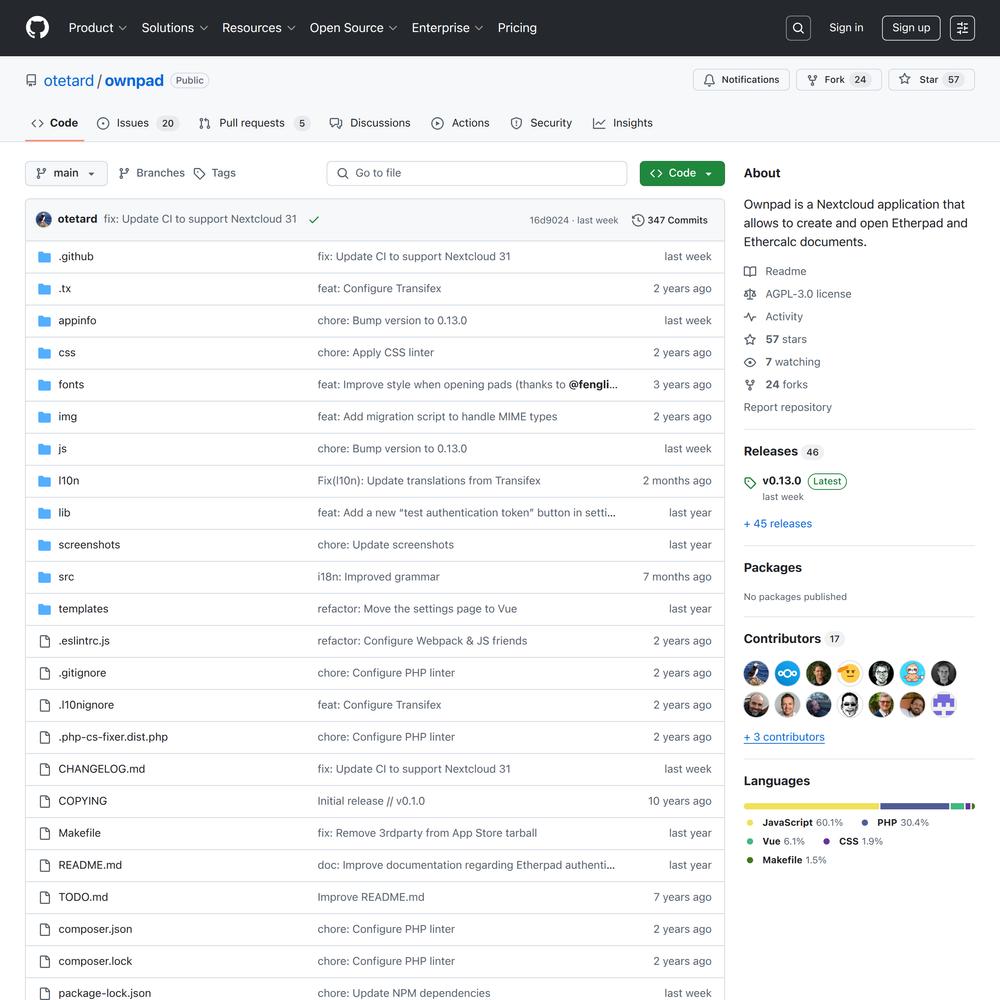Expand the Solutions menu

click(174, 28)
